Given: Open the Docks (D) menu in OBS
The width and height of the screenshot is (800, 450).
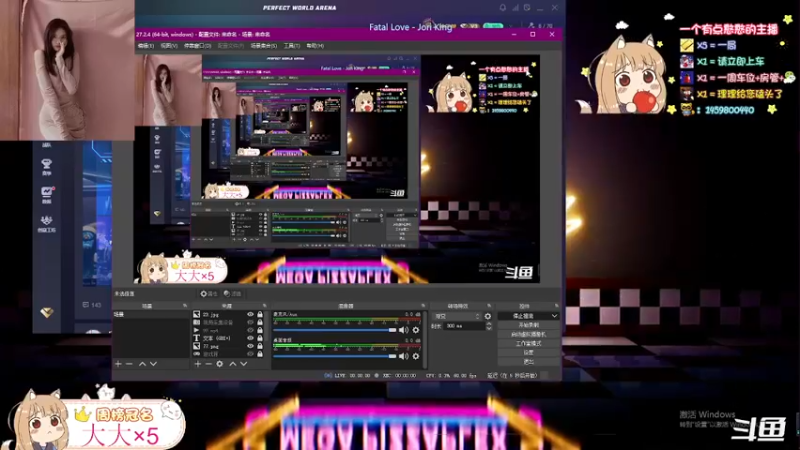Looking at the screenshot, I should [197, 46].
